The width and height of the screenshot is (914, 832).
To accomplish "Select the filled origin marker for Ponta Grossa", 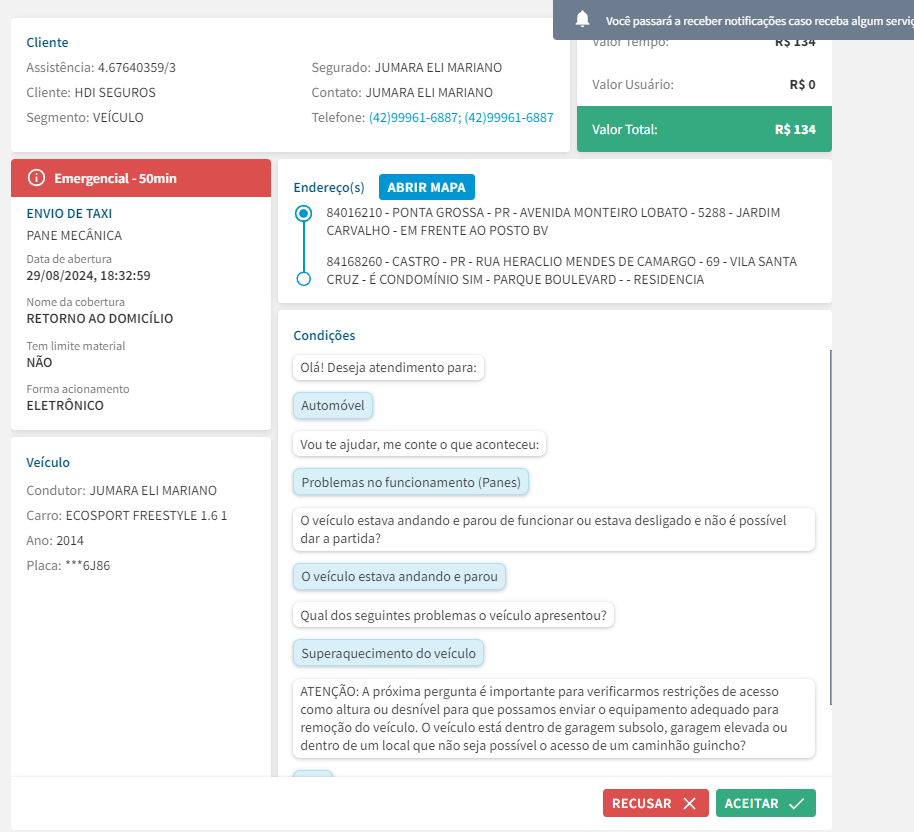I will (304, 213).
